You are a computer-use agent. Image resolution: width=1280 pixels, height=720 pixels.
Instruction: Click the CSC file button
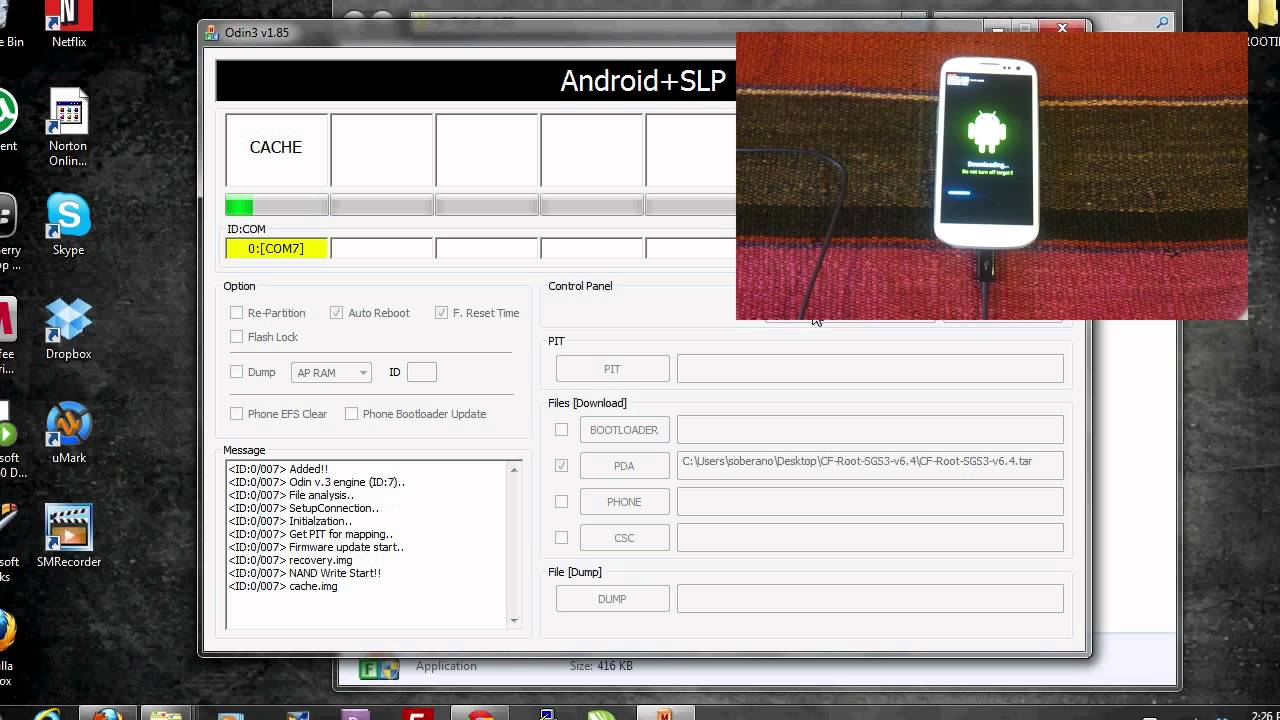click(624, 538)
